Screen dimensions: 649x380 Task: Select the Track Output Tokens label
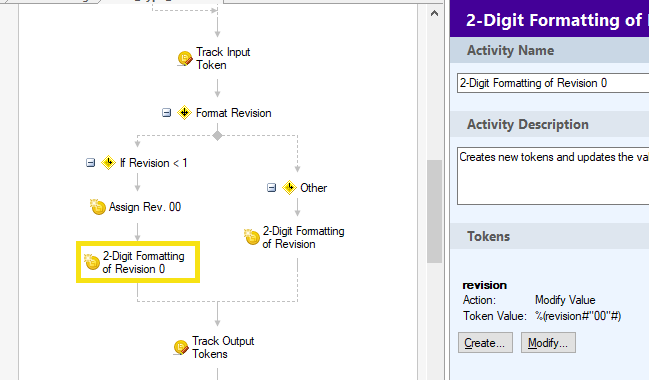[223, 347]
